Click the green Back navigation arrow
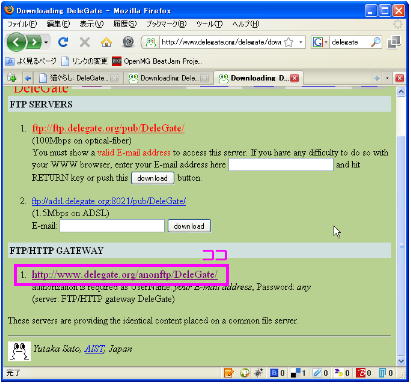 (x=16, y=42)
